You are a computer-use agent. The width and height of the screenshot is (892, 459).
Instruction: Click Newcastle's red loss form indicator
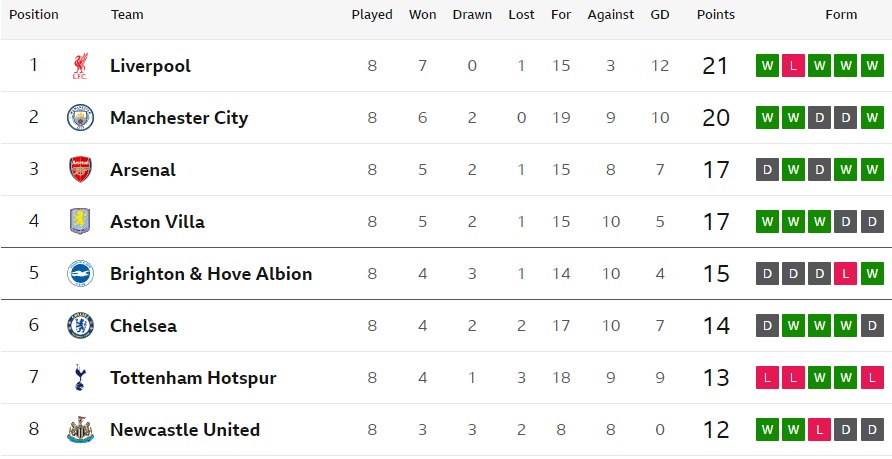tap(820, 430)
